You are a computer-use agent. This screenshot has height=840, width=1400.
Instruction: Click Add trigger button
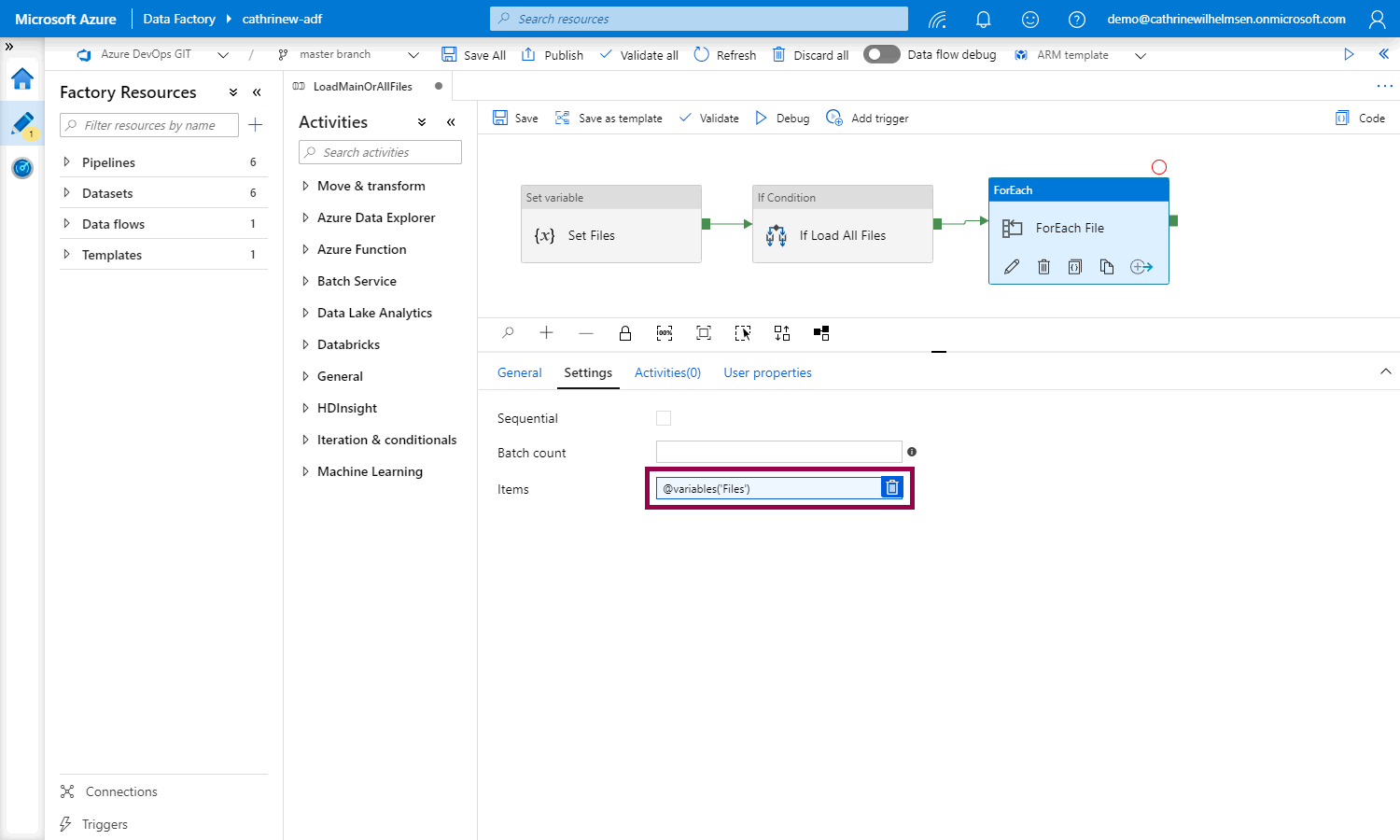867,119
